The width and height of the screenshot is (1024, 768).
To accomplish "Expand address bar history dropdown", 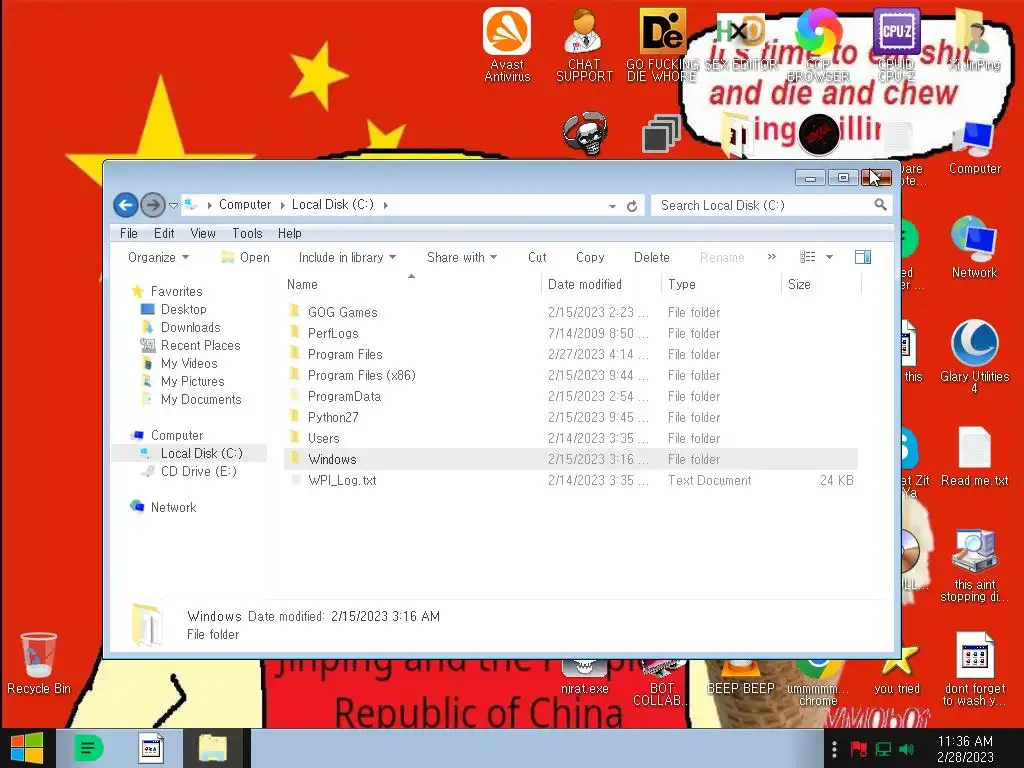I will pos(612,206).
